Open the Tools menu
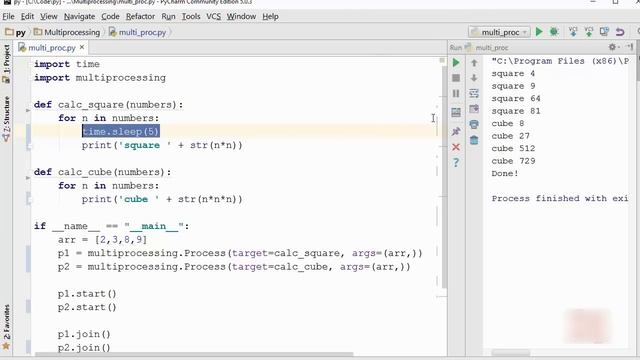 tap(191, 16)
